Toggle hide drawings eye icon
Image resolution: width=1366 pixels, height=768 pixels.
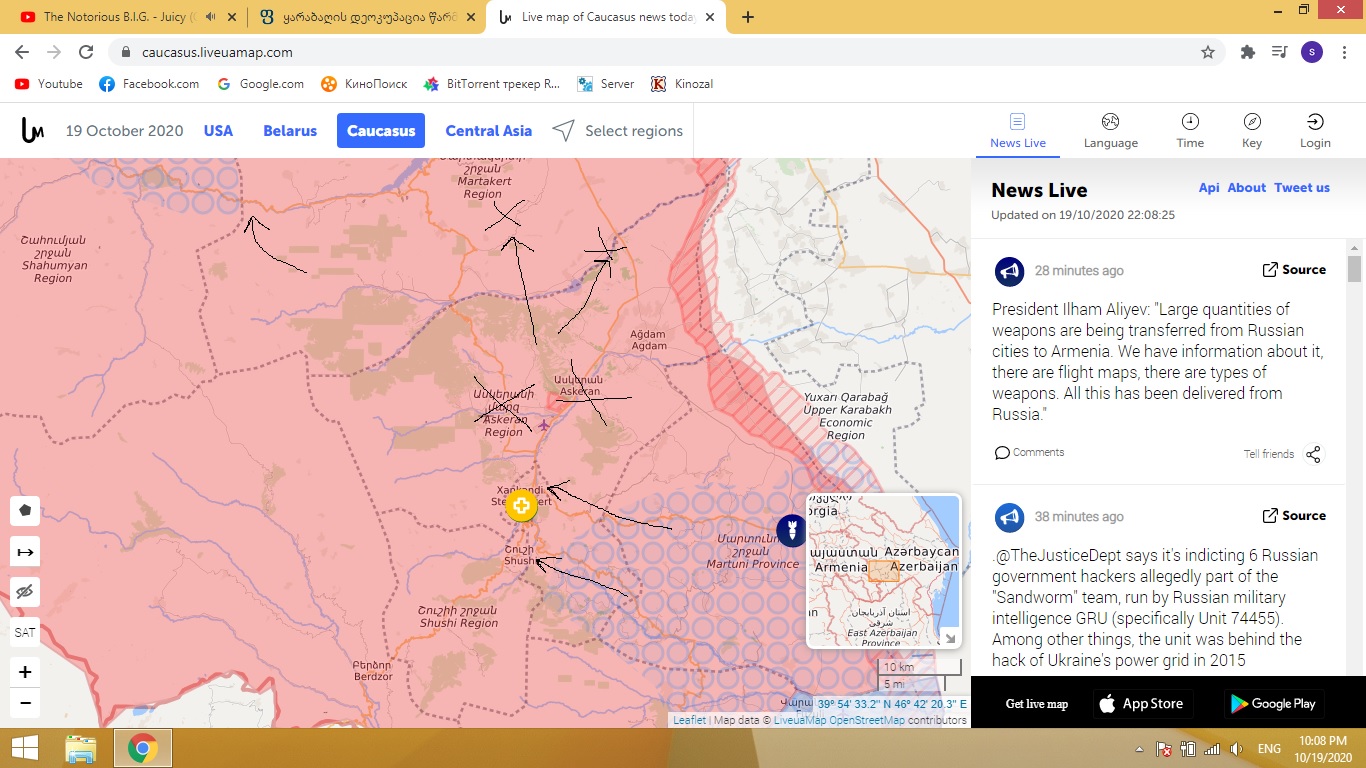(25, 592)
